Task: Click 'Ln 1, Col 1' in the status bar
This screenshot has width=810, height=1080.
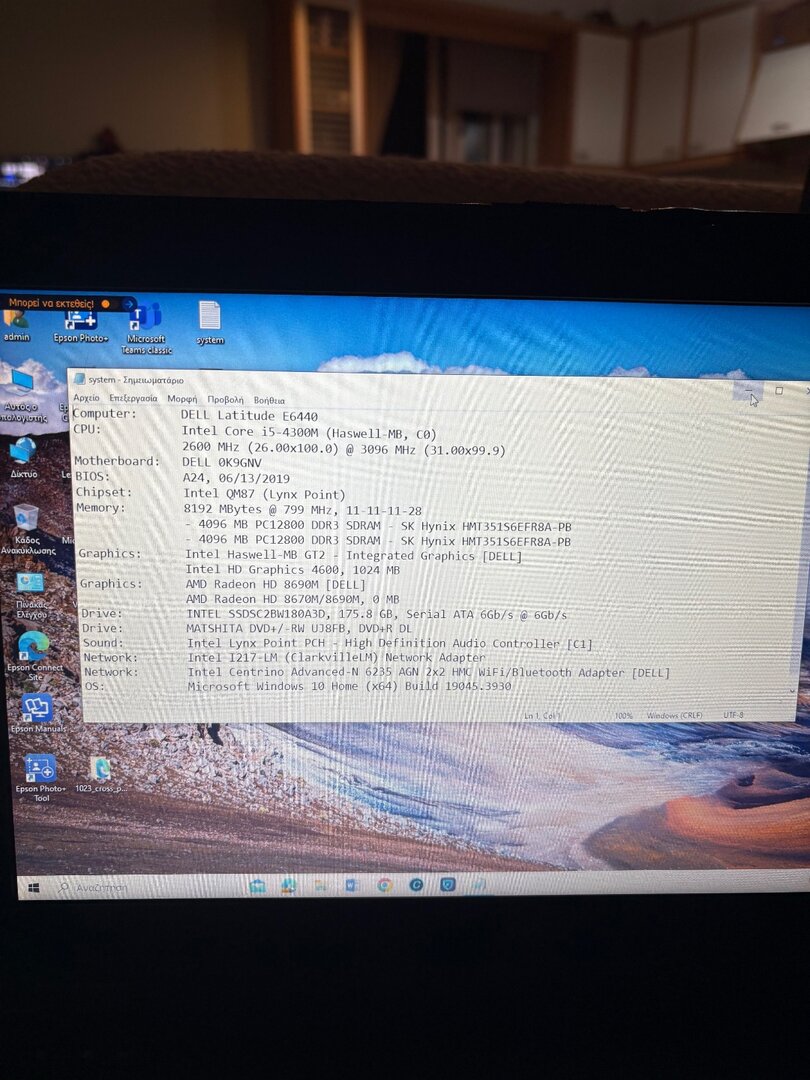Action: pos(542,716)
